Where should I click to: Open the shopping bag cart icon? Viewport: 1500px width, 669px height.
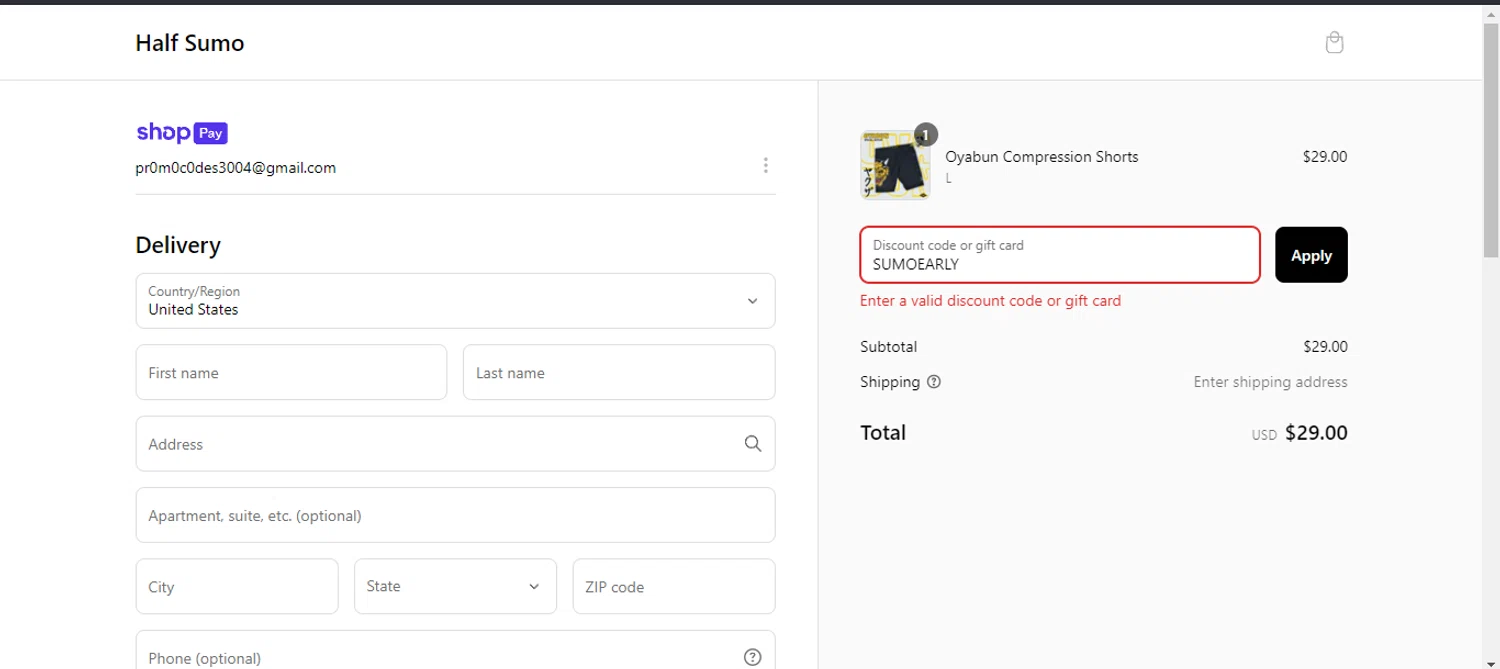pos(1334,42)
